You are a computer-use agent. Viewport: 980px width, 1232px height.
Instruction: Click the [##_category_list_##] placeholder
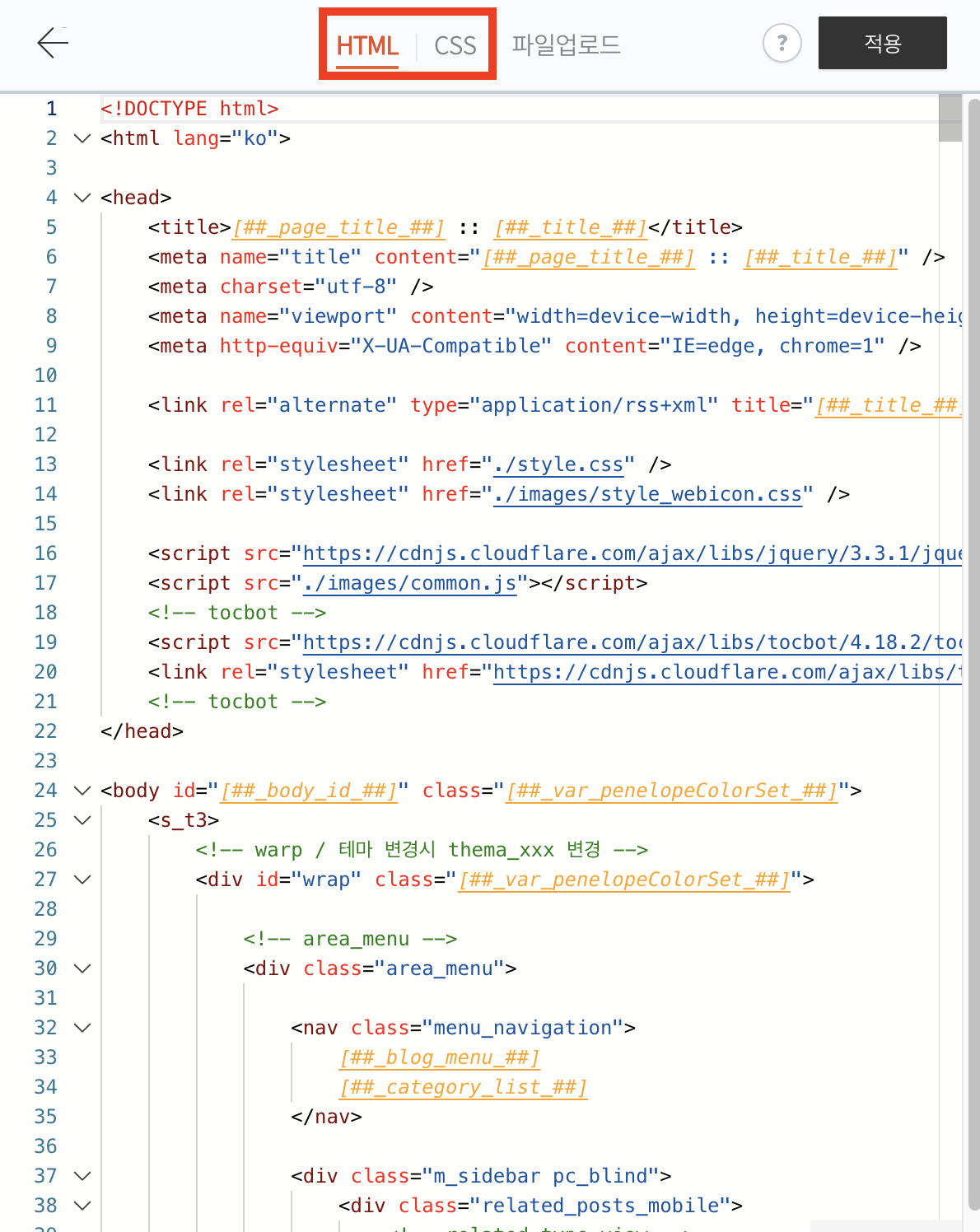click(464, 1087)
